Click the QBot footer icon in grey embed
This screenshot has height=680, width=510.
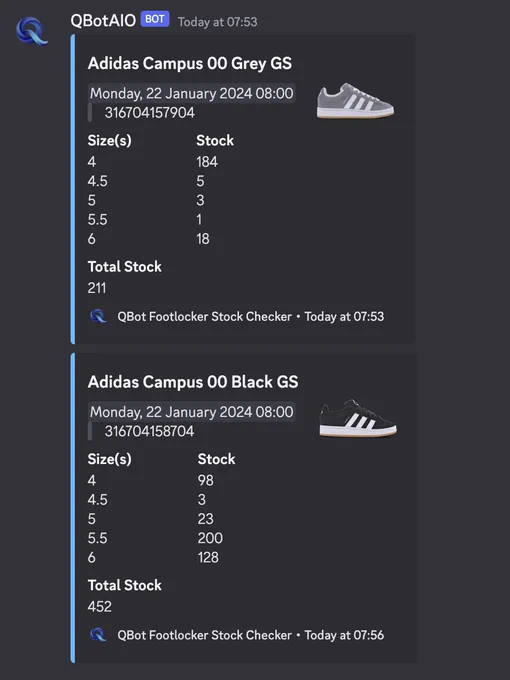(x=98, y=316)
